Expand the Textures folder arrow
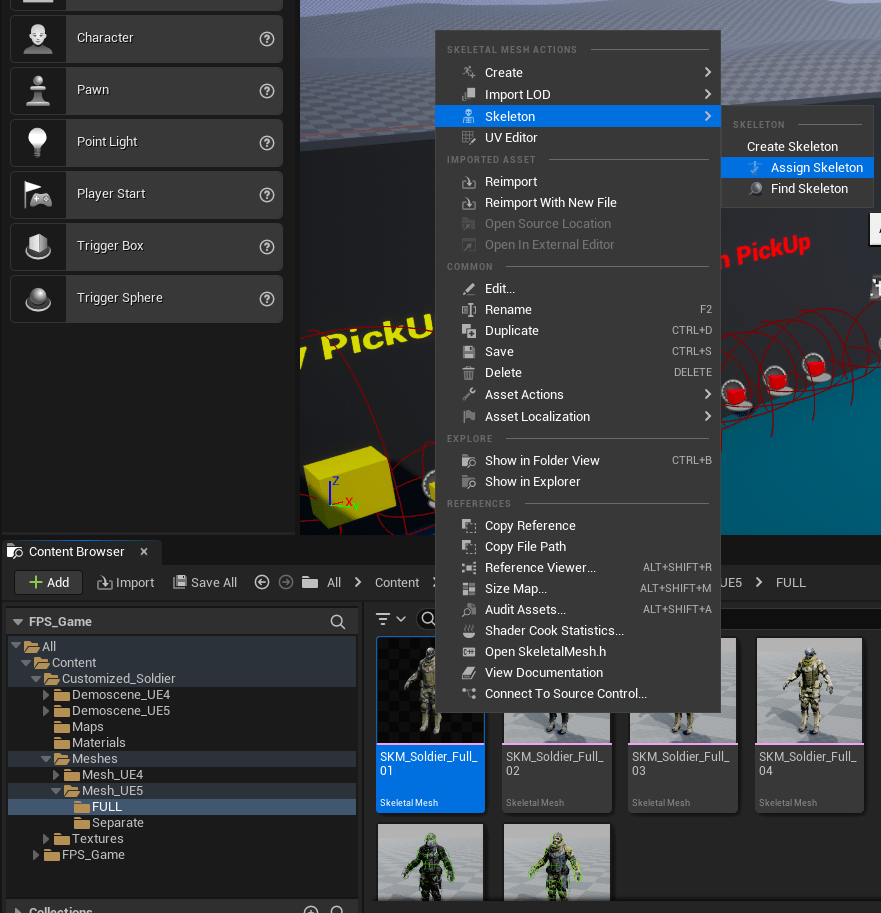The image size is (881, 913). 47,839
